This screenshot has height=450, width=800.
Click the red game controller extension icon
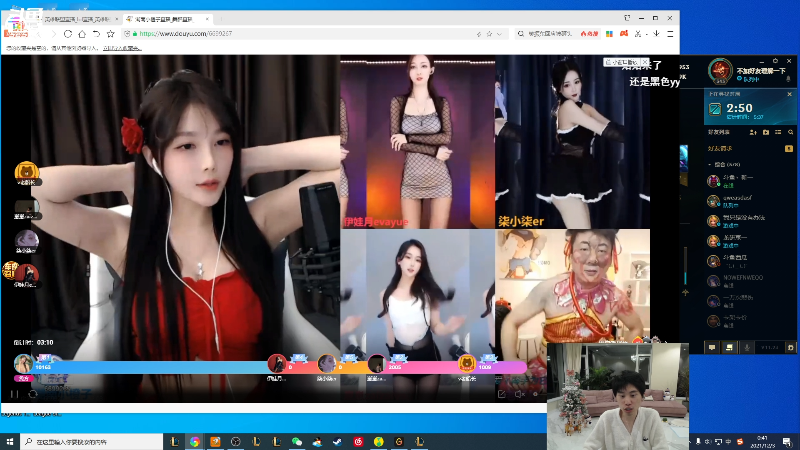(x=623, y=34)
